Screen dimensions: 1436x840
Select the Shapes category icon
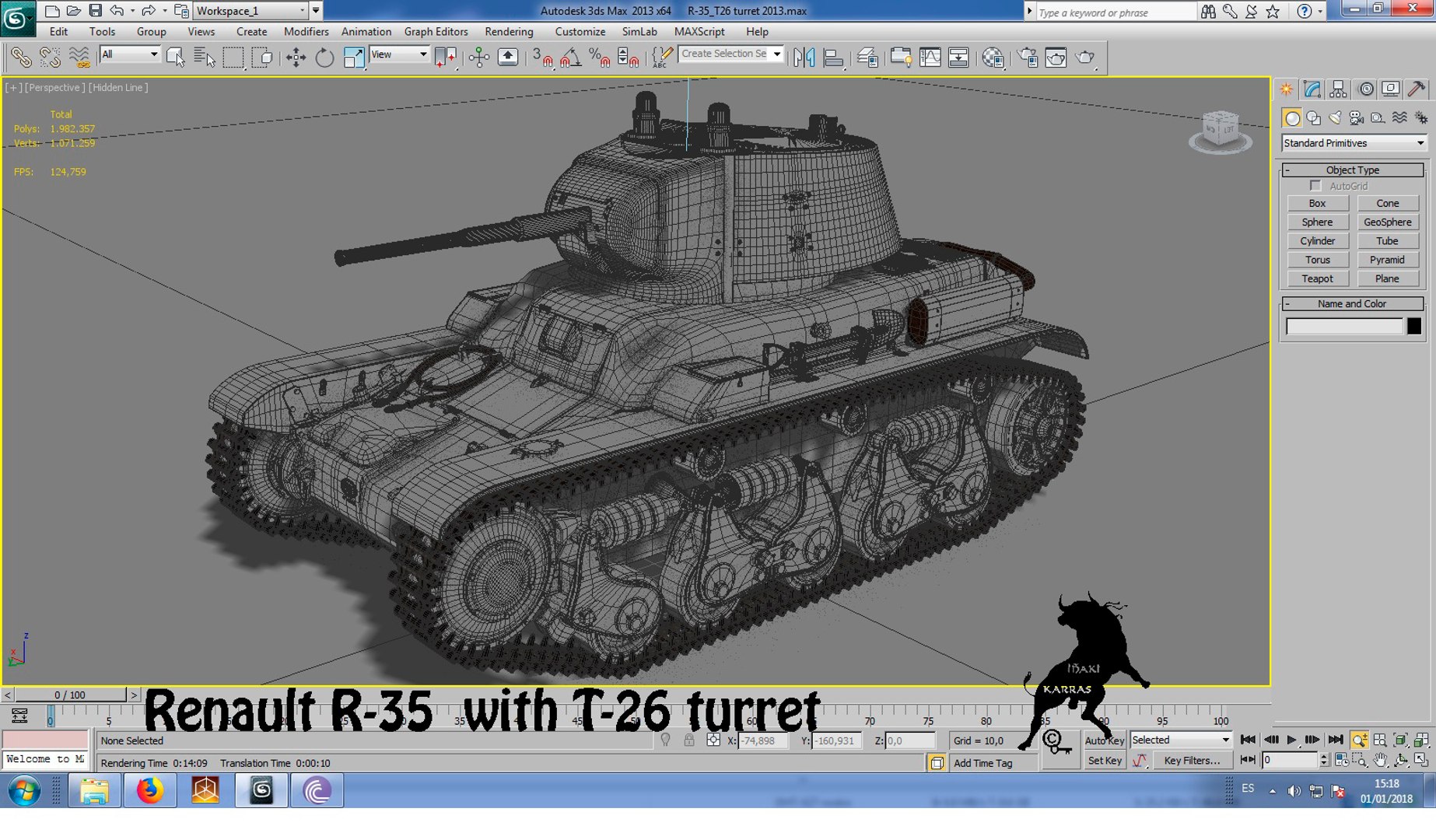pos(1314,117)
